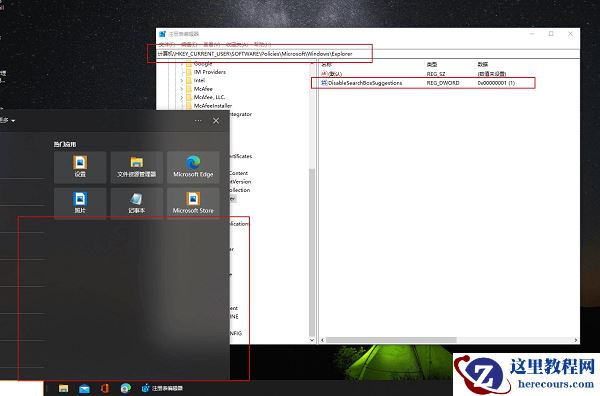Open the 记事本 tile in search panel

[x=137, y=203]
